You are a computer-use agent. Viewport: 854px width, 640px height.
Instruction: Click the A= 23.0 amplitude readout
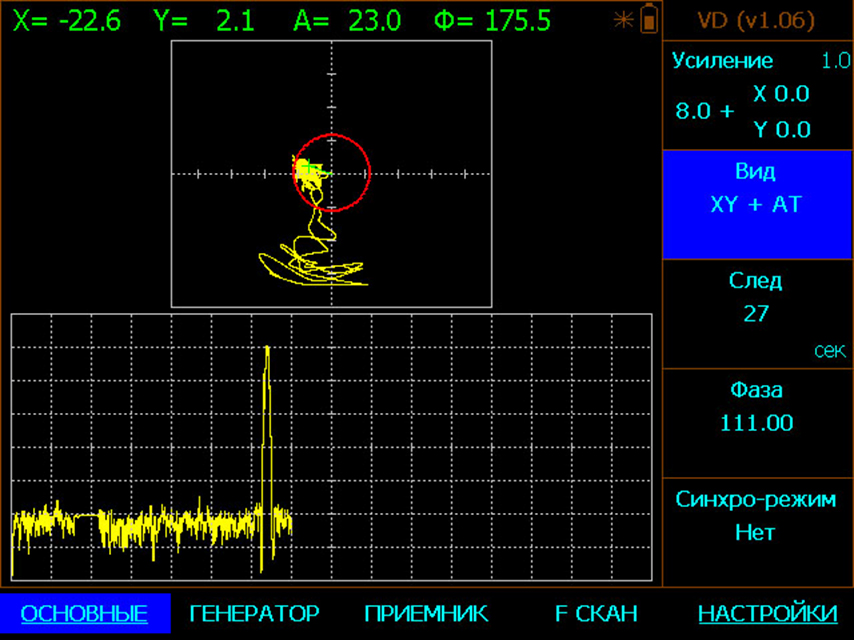[x=347, y=21]
